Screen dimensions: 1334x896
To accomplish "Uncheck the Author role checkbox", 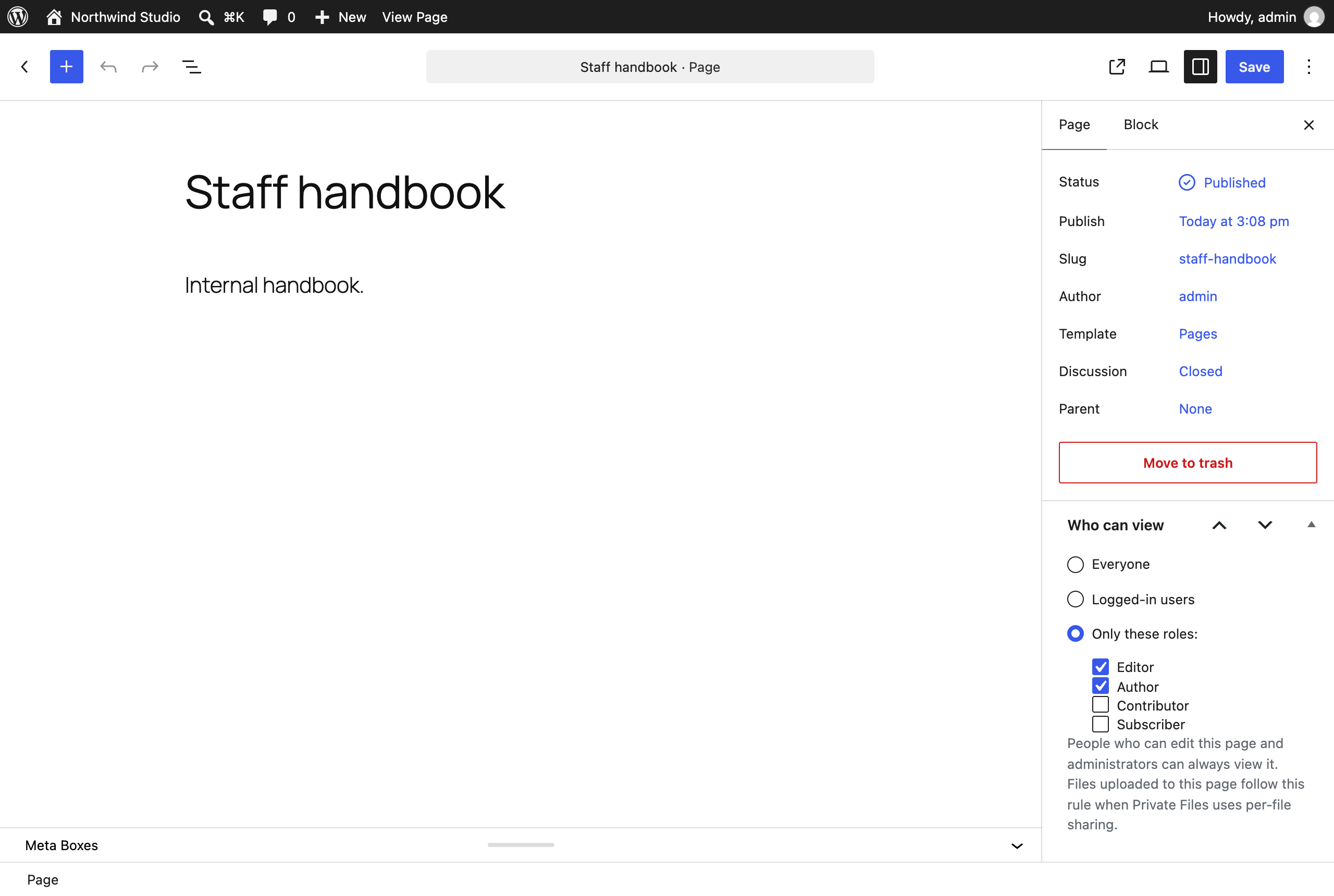I will click(1100, 686).
